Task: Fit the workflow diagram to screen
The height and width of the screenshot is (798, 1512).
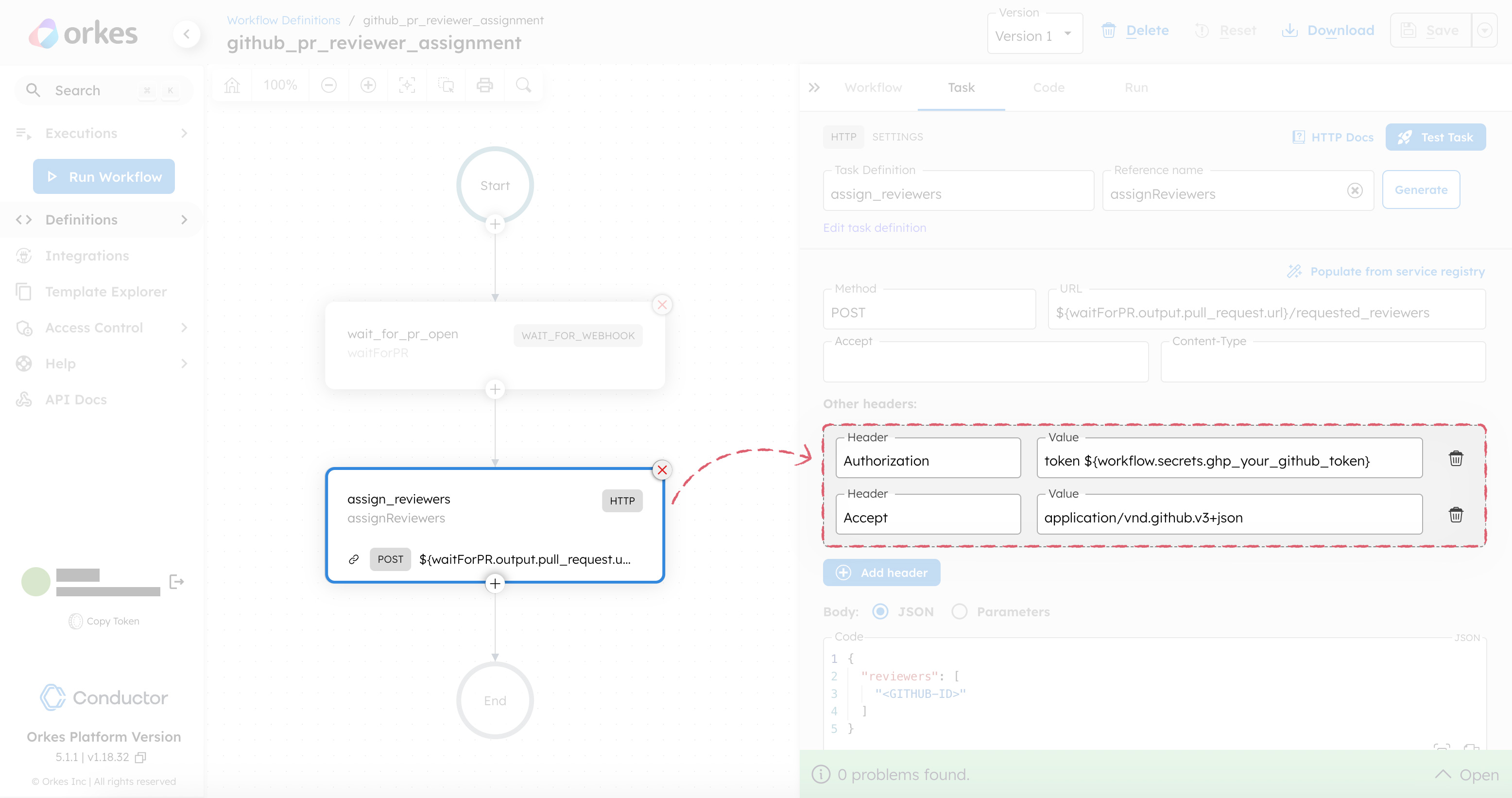Action: coord(407,85)
